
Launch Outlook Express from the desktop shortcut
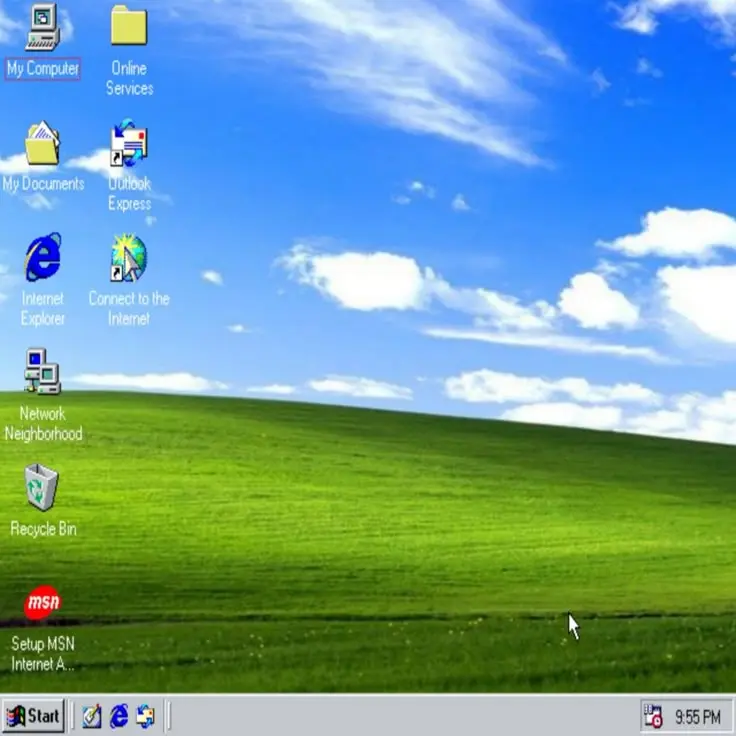pos(129,145)
